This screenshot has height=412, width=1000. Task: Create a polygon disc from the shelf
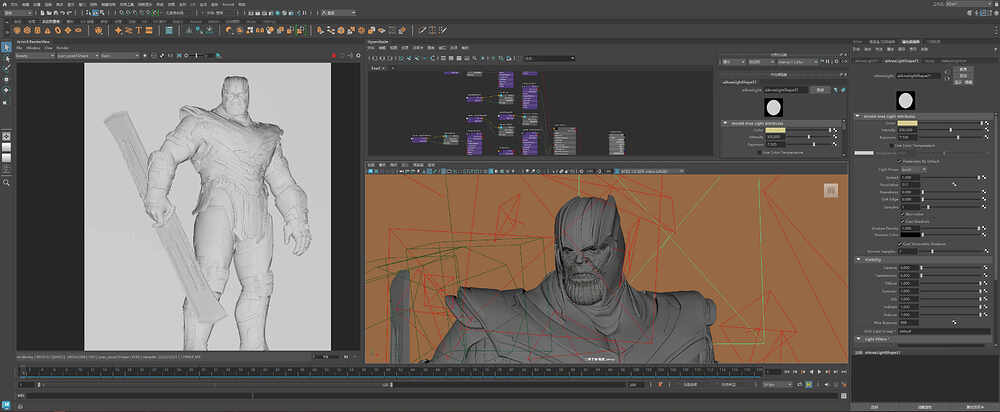78,30
